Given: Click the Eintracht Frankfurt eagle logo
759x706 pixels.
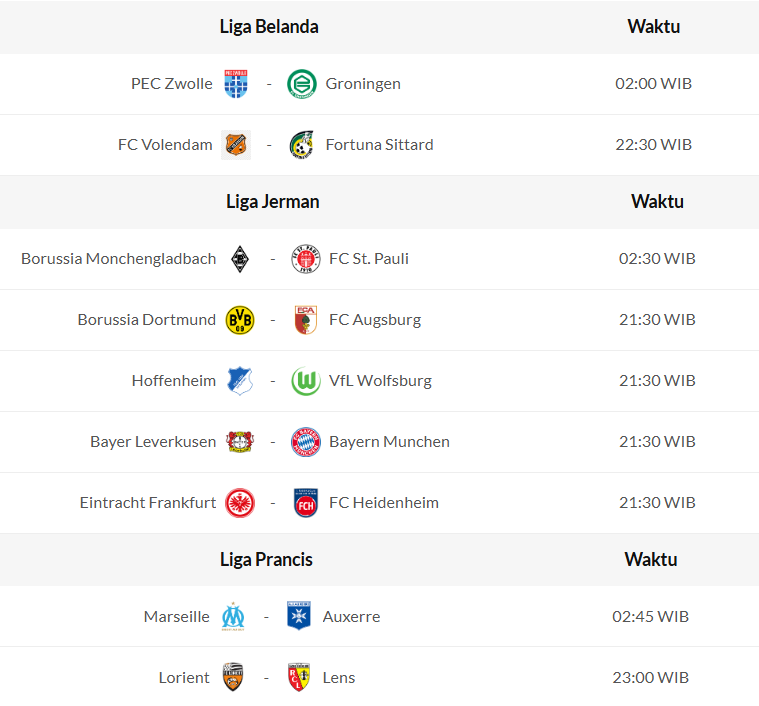Looking at the screenshot, I should (x=240, y=503).
